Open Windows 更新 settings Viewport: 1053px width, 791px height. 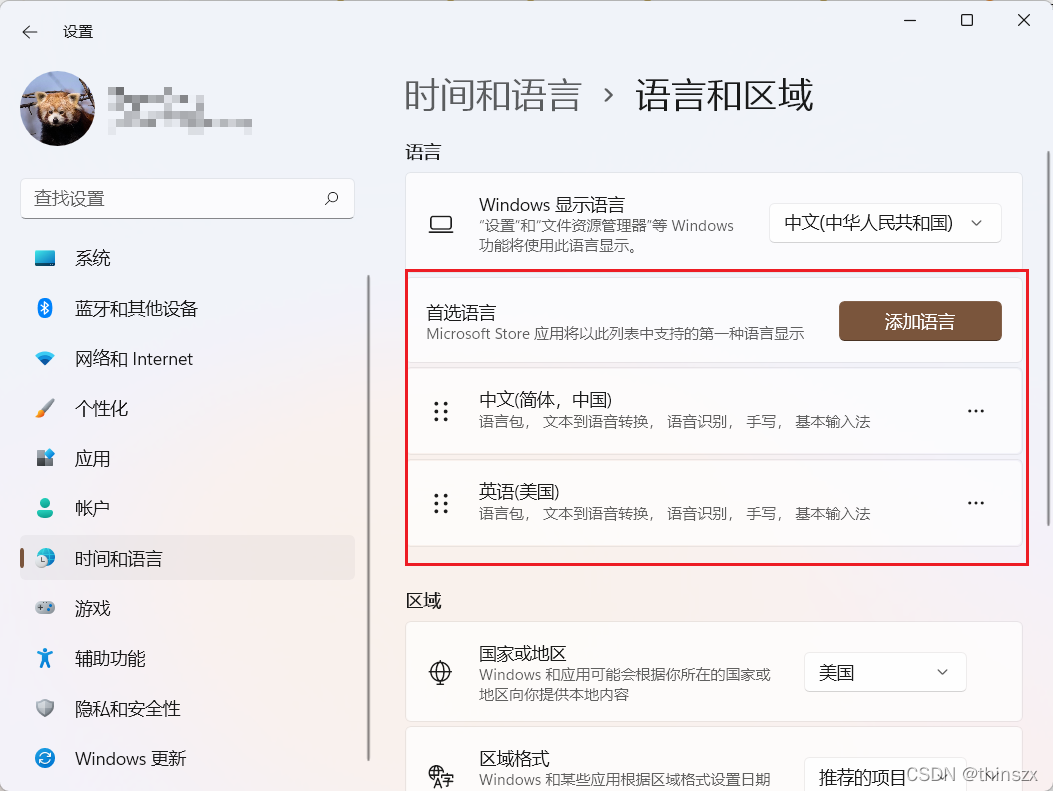tap(187, 758)
